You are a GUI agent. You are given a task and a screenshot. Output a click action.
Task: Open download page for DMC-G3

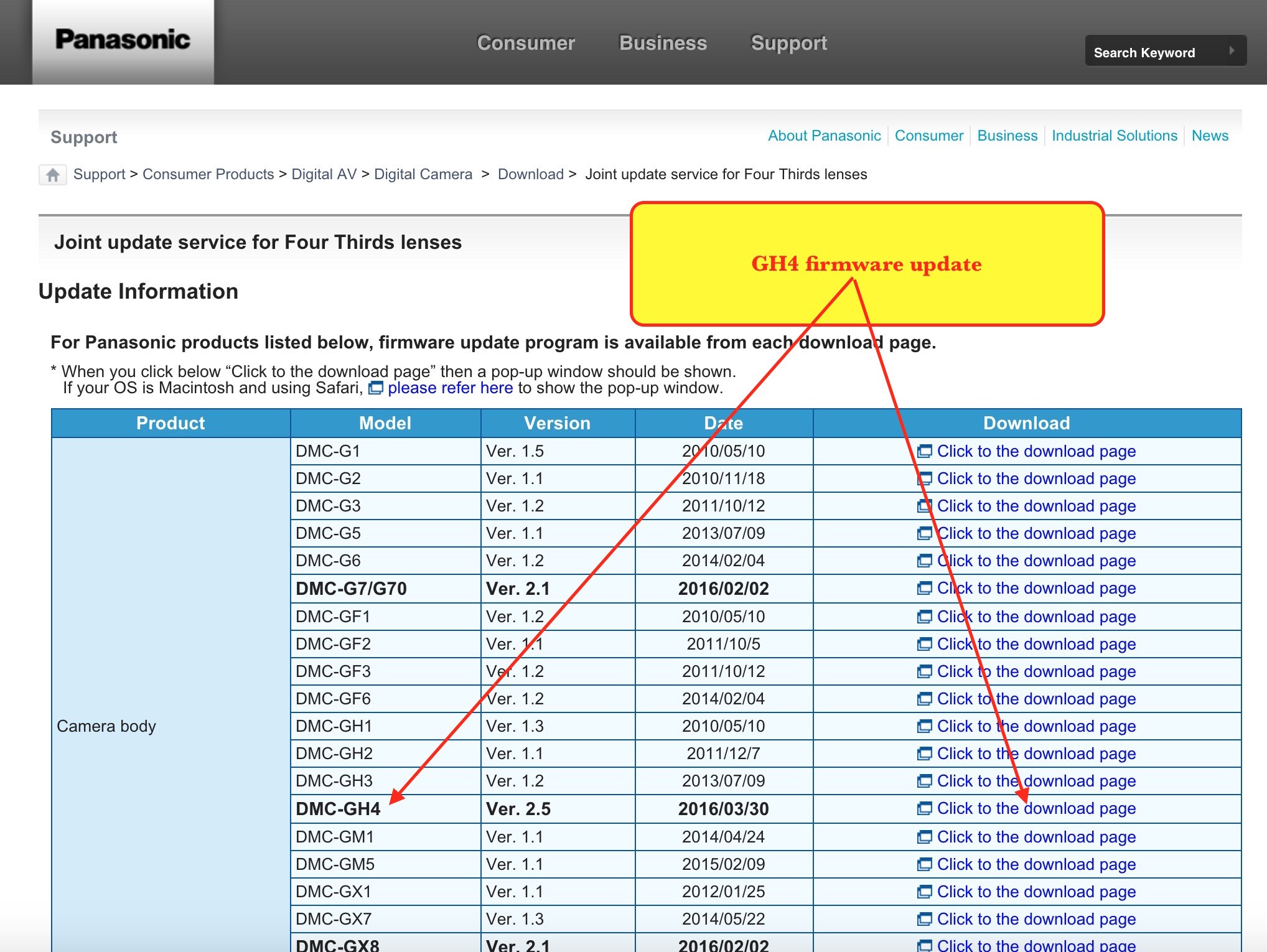pyautogui.click(x=1036, y=506)
